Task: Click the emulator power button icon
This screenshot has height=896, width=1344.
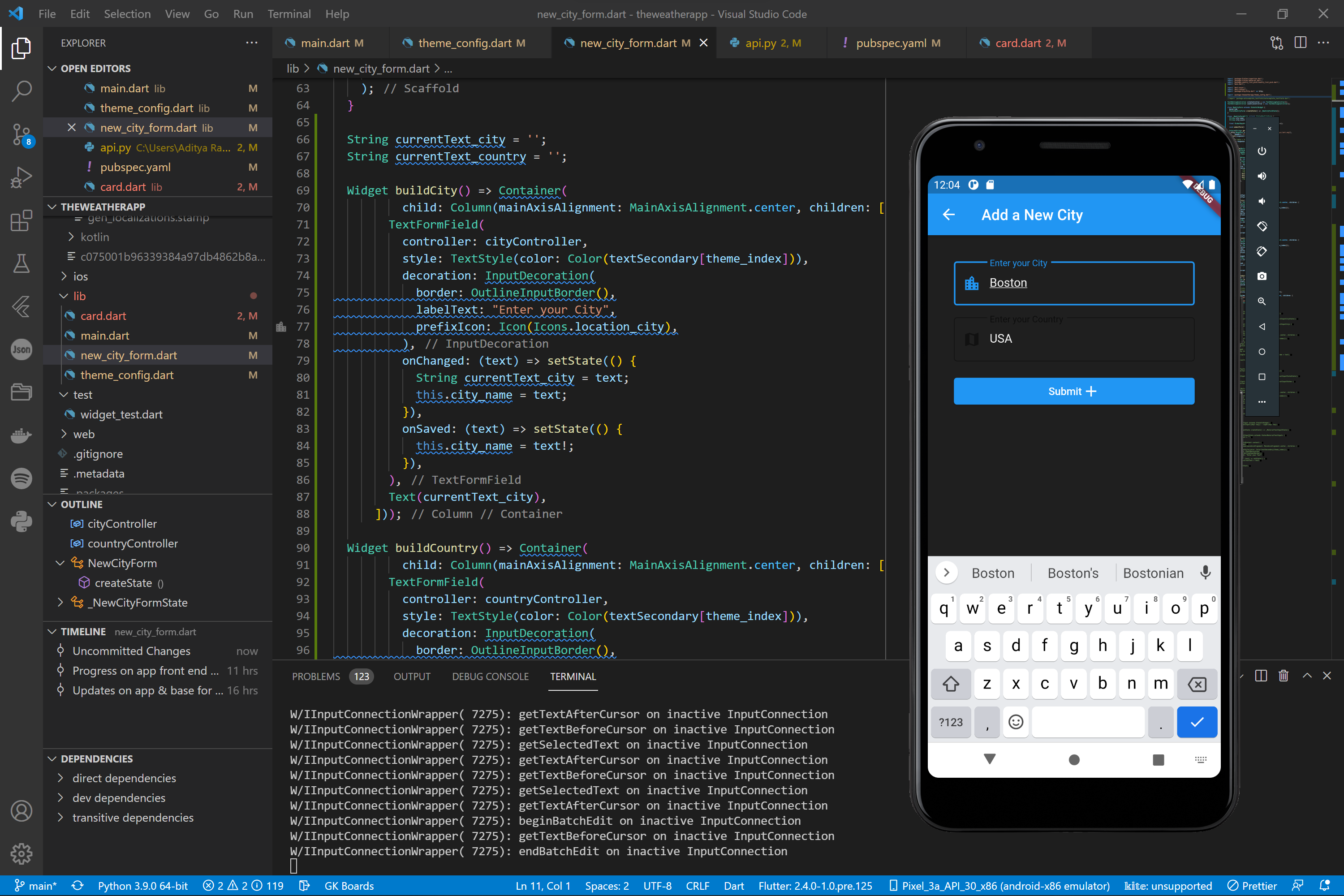Action: pyautogui.click(x=1262, y=151)
